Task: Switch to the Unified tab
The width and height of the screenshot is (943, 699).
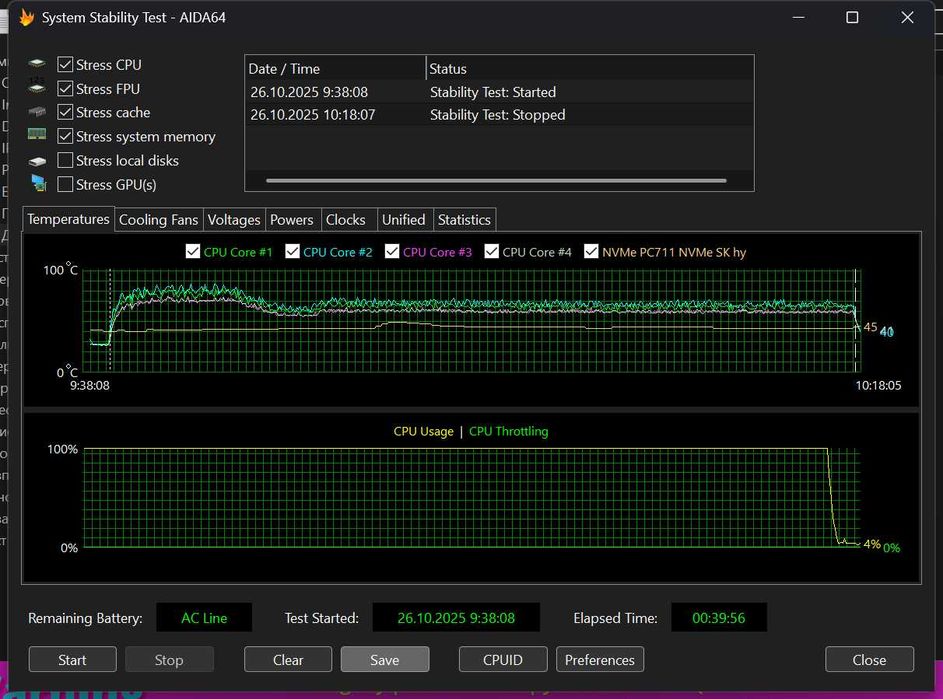Action: (x=404, y=220)
